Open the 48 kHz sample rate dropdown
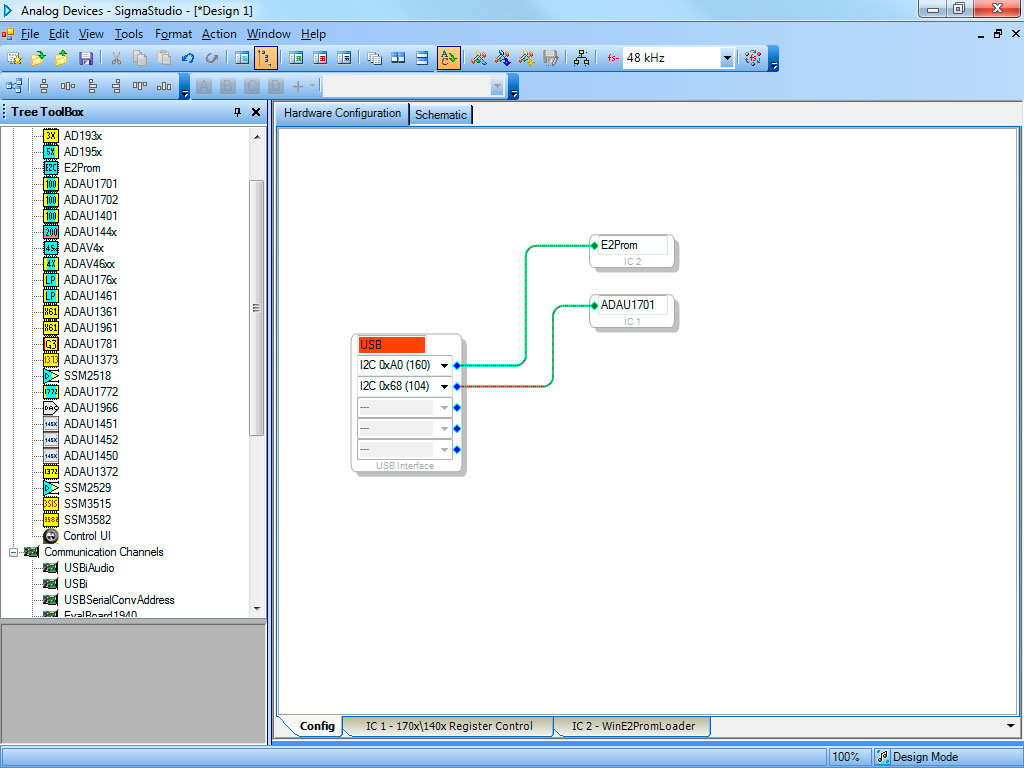 point(727,58)
